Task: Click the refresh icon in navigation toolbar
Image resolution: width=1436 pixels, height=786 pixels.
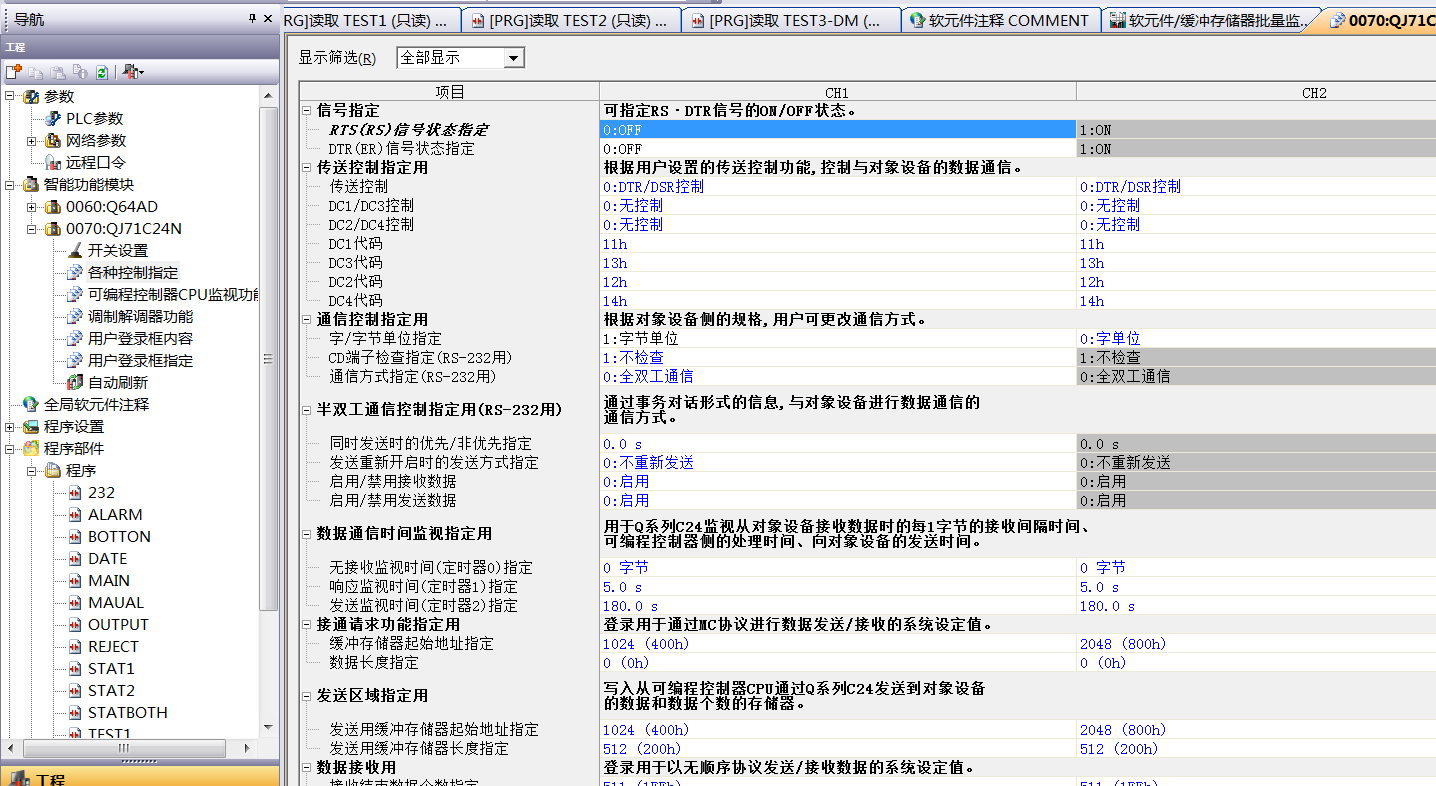Action: point(101,72)
